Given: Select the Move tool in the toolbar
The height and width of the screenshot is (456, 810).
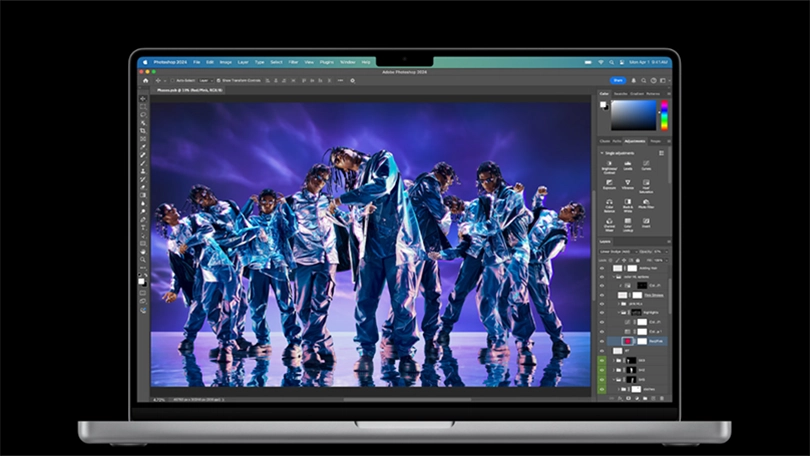Looking at the screenshot, I should 143,99.
